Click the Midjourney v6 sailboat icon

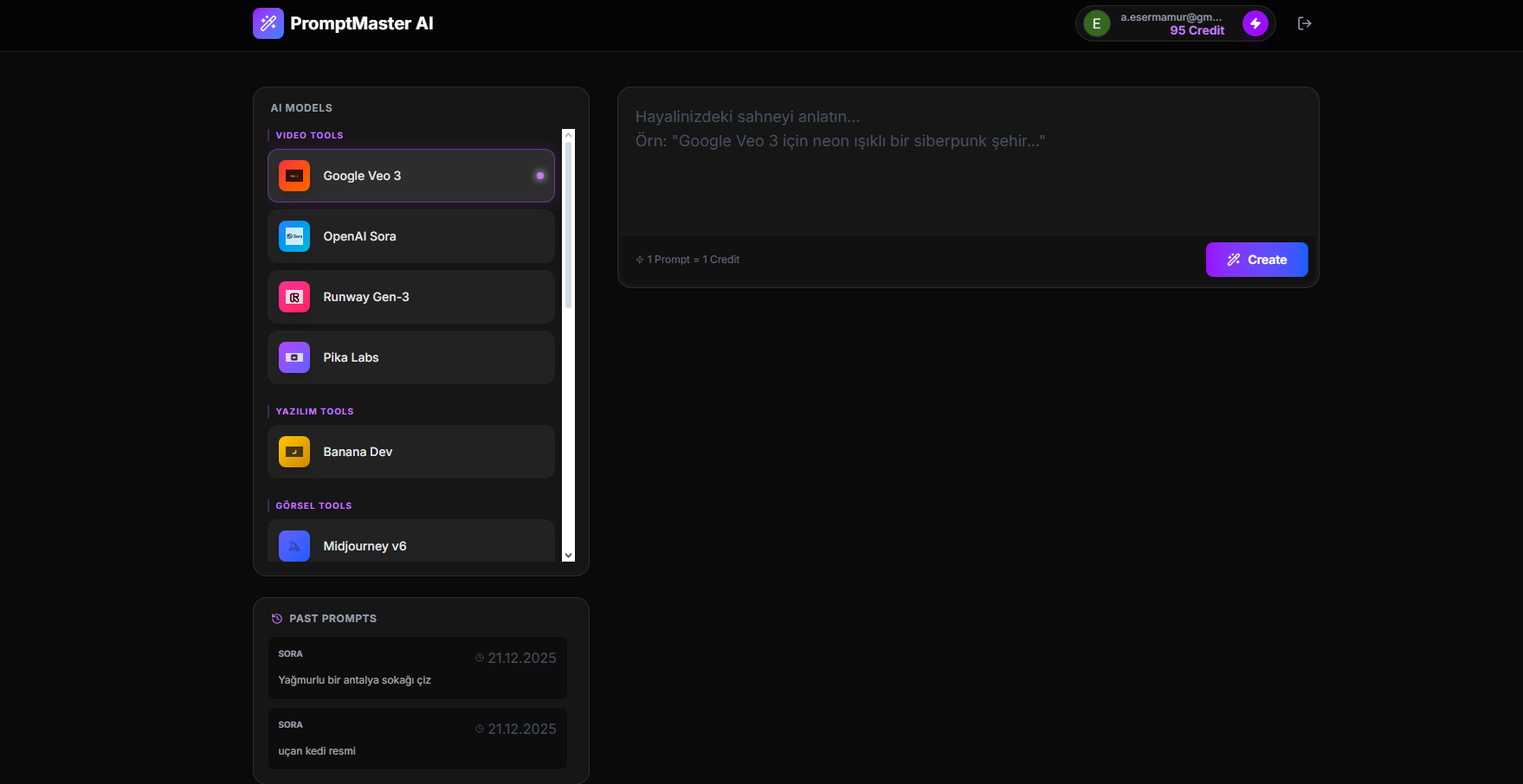(294, 546)
